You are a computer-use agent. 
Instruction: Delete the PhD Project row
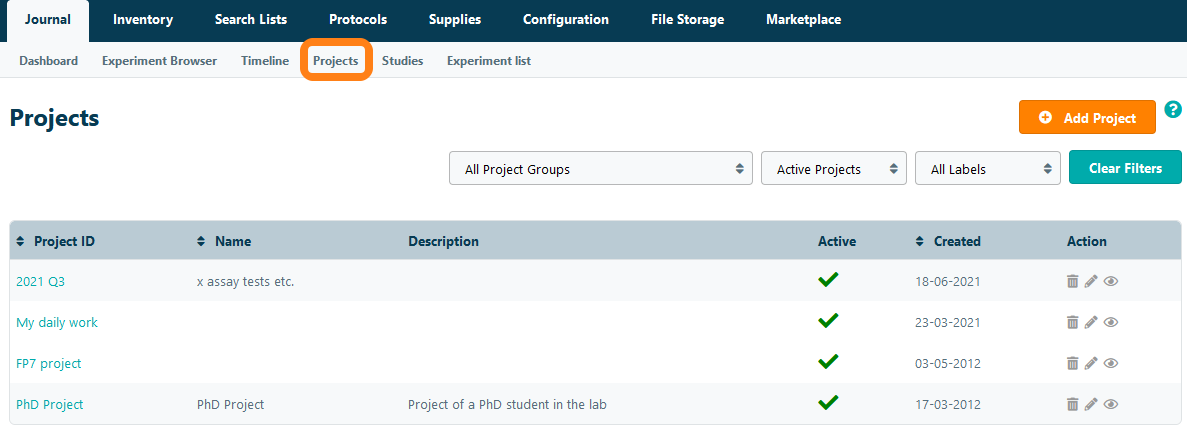[x=1072, y=405]
